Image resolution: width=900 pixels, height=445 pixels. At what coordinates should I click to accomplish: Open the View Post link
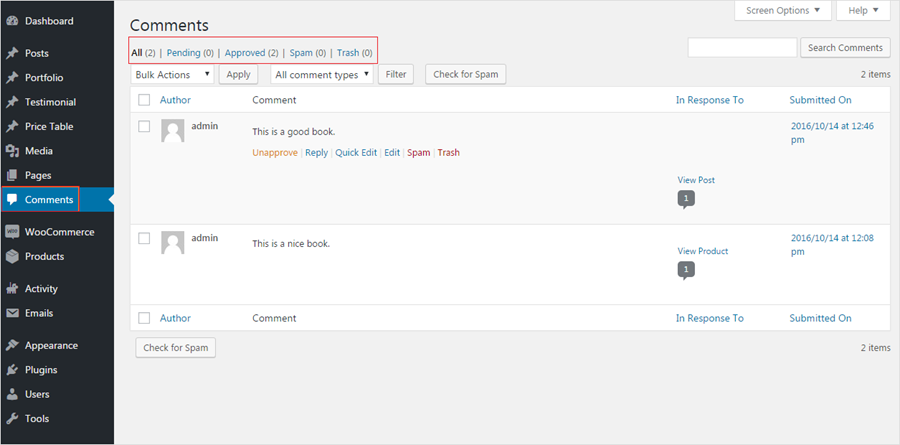pos(696,180)
